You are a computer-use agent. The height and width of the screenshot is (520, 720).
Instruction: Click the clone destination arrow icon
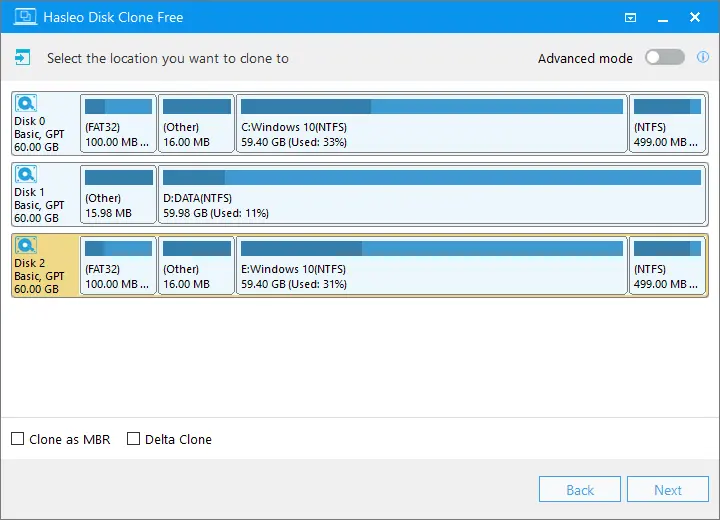coord(22,58)
